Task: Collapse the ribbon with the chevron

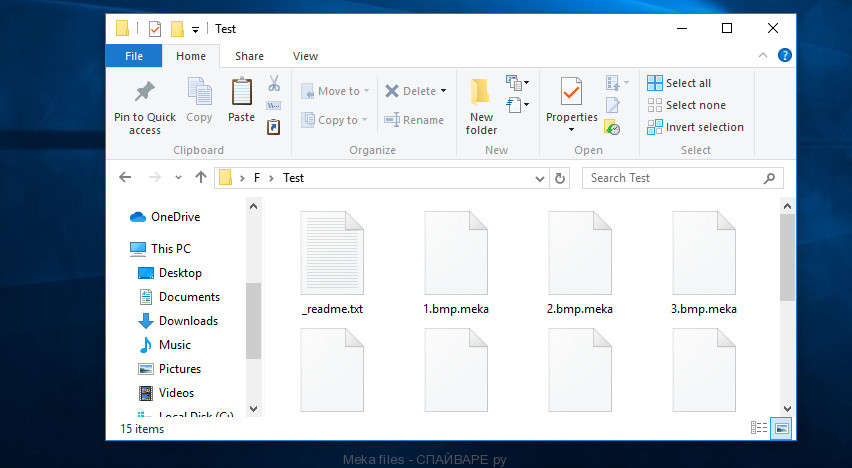Action: point(763,55)
